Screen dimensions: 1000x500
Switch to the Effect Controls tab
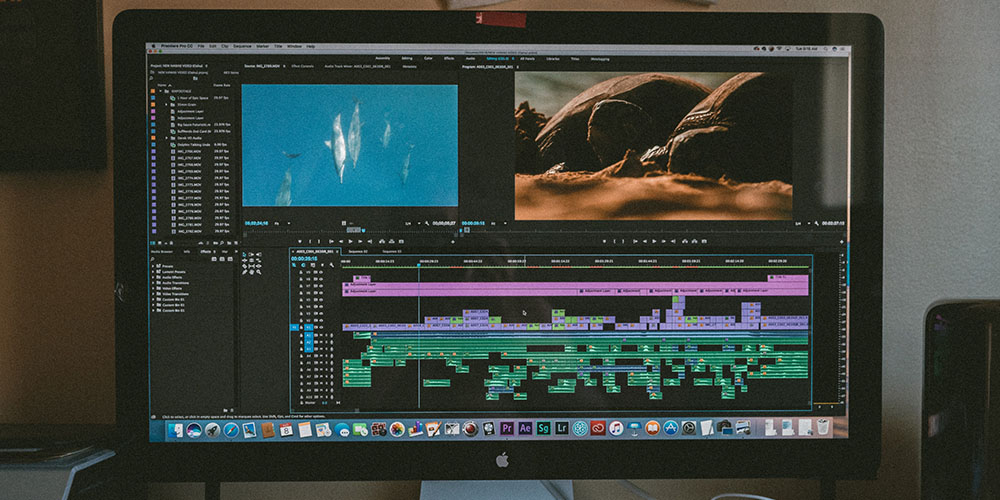click(302, 66)
